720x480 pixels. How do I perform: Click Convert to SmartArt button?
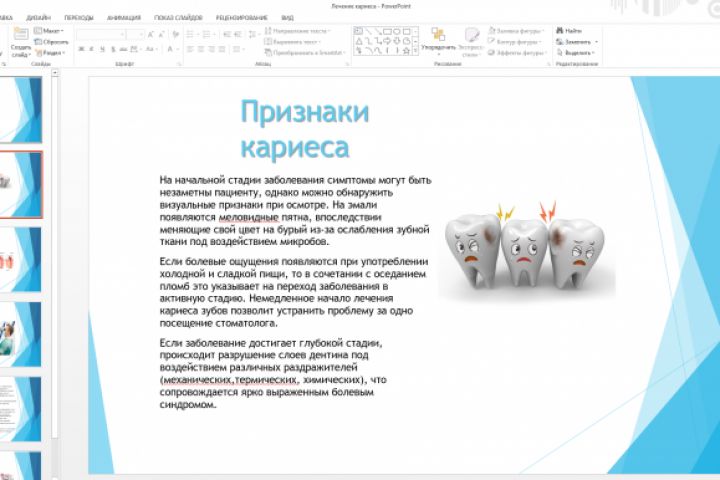pyautogui.click(x=304, y=53)
